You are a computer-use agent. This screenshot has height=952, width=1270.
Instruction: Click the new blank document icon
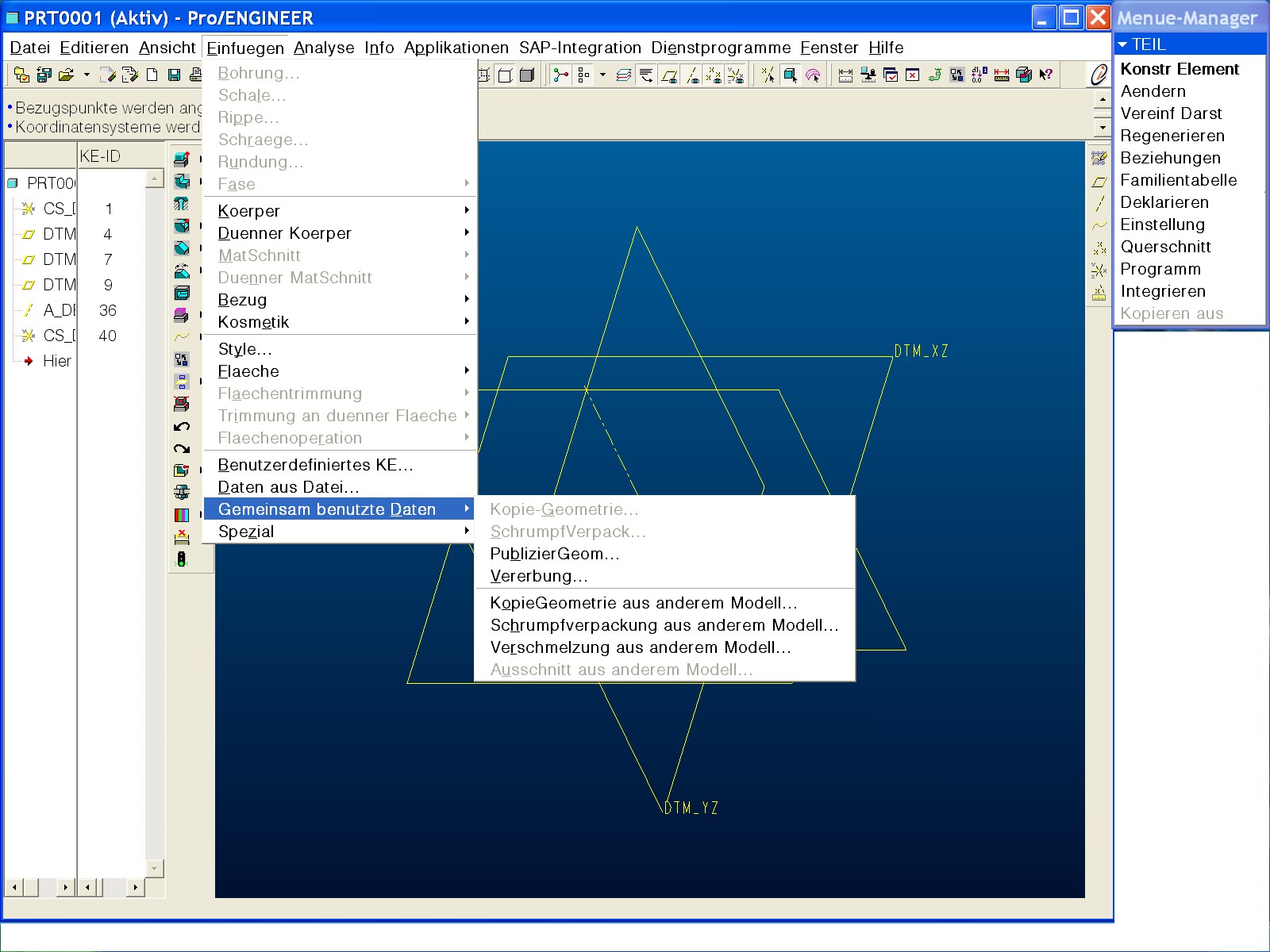152,75
